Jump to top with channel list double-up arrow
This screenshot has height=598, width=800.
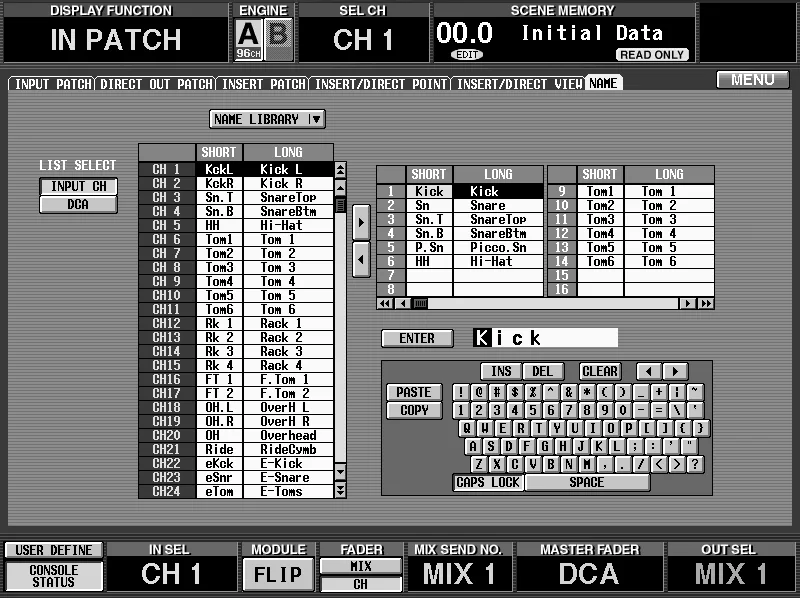click(340, 170)
